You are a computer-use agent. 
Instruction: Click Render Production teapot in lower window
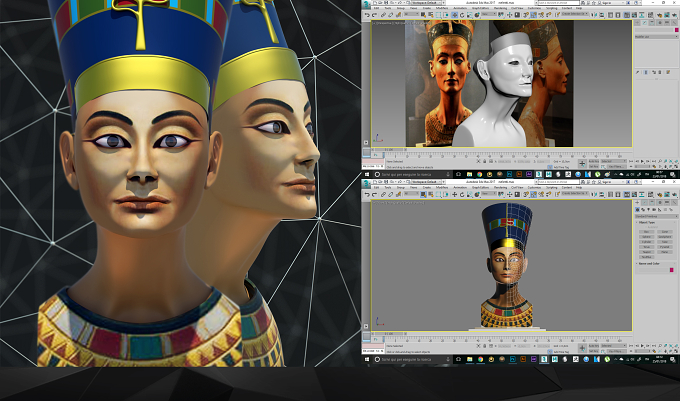675,194
